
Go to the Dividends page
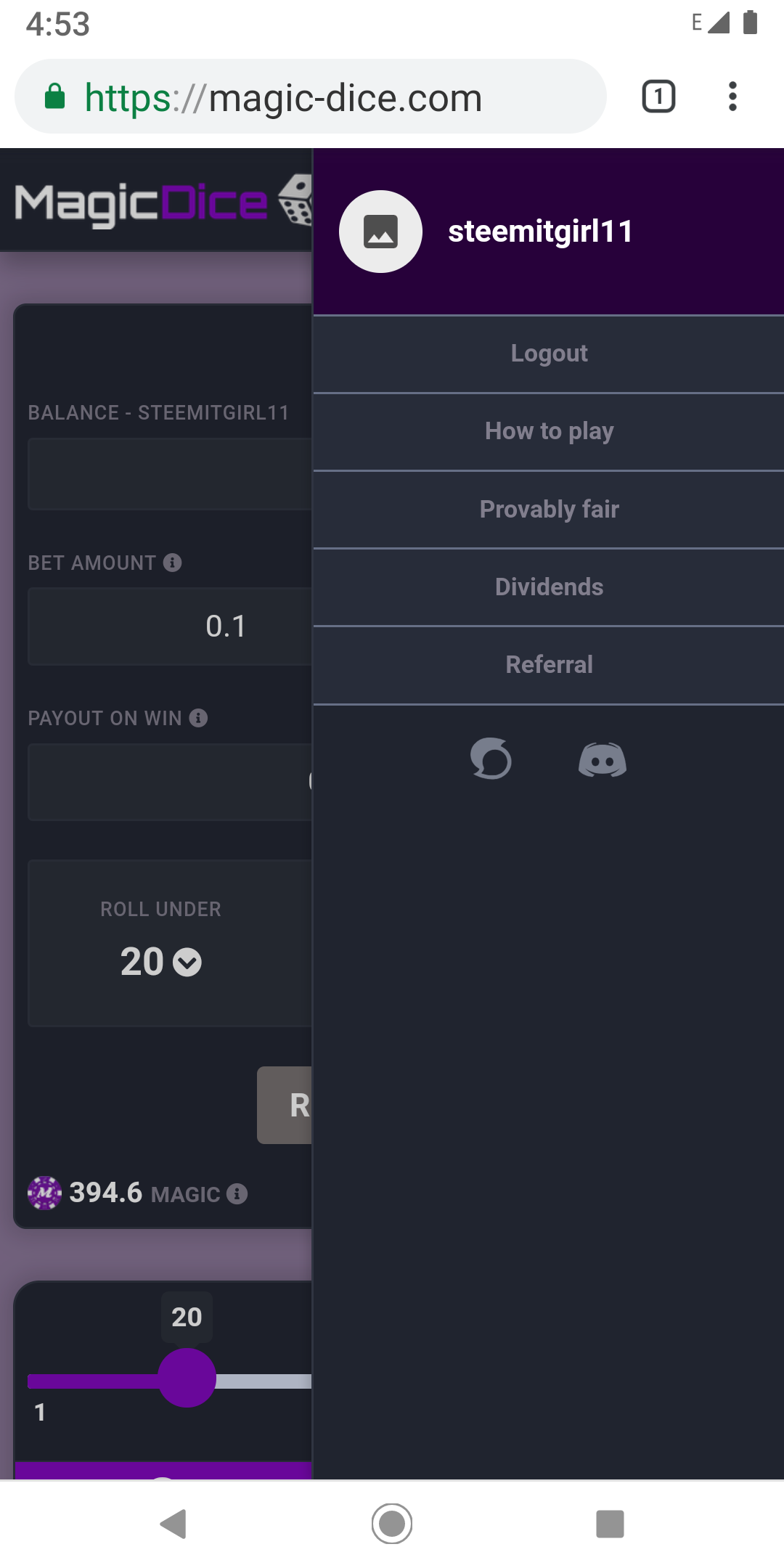pyautogui.click(x=549, y=587)
